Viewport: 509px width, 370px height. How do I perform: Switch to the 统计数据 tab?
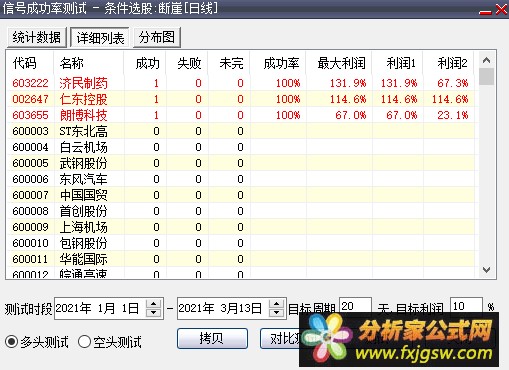coord(37,37)
